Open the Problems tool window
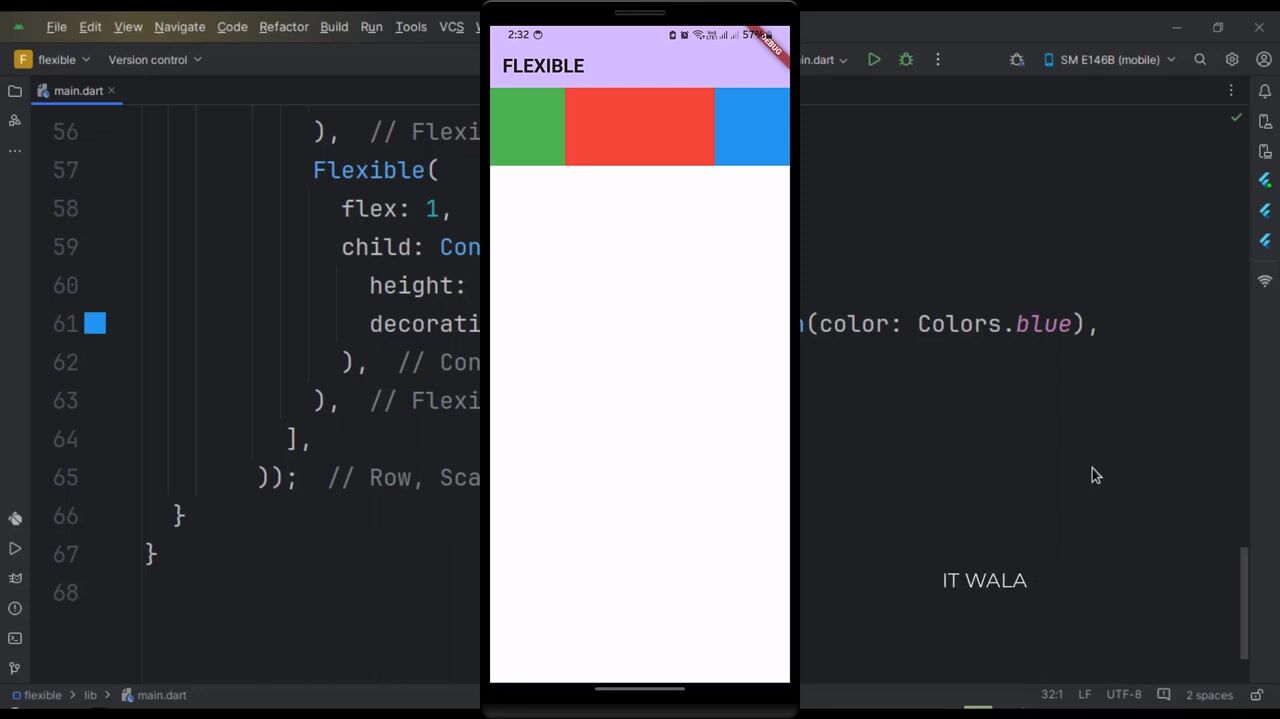 [x=15, y=608]
